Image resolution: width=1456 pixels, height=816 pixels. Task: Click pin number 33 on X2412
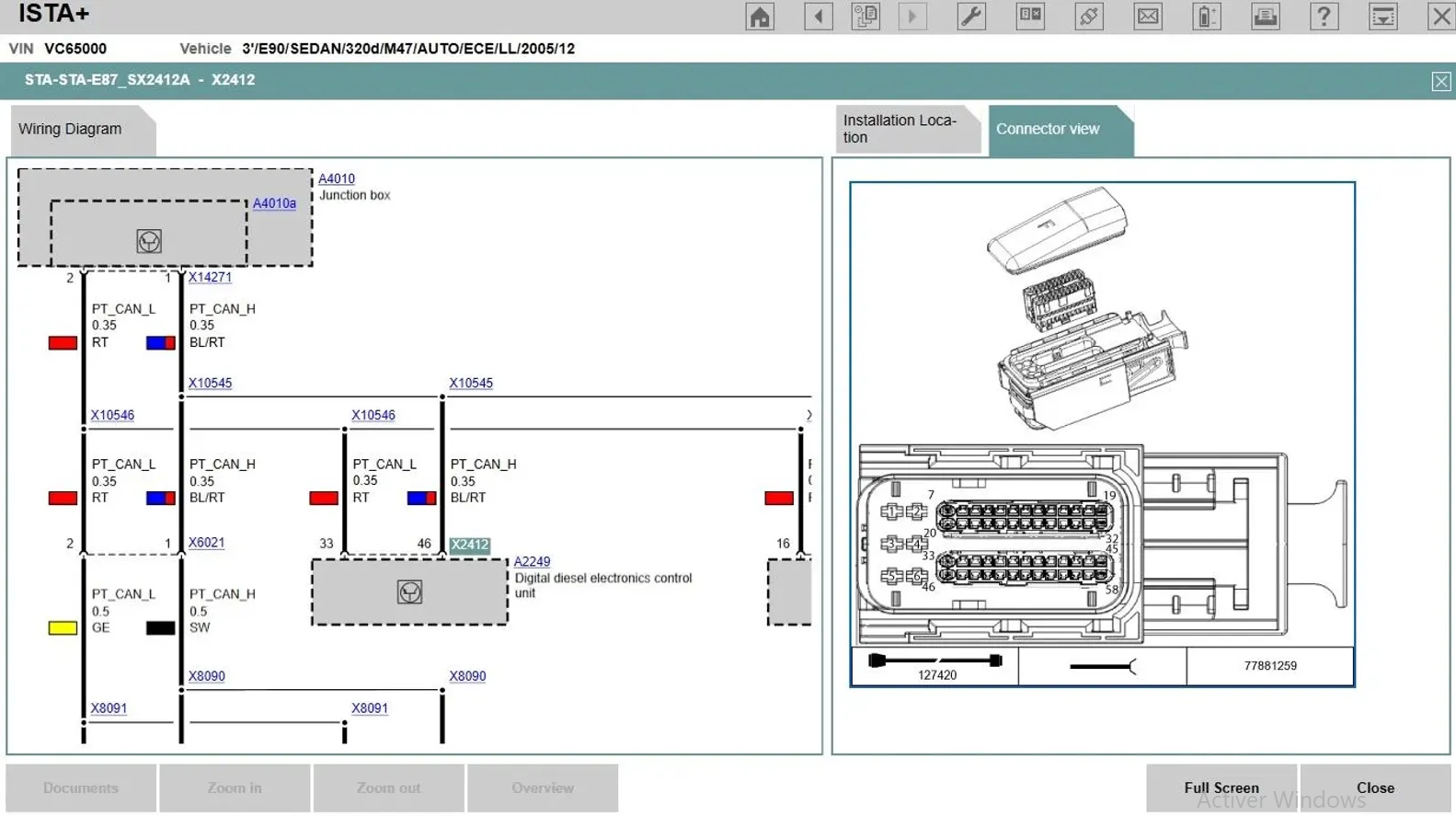pyautogui.click(x=327, y=544)
